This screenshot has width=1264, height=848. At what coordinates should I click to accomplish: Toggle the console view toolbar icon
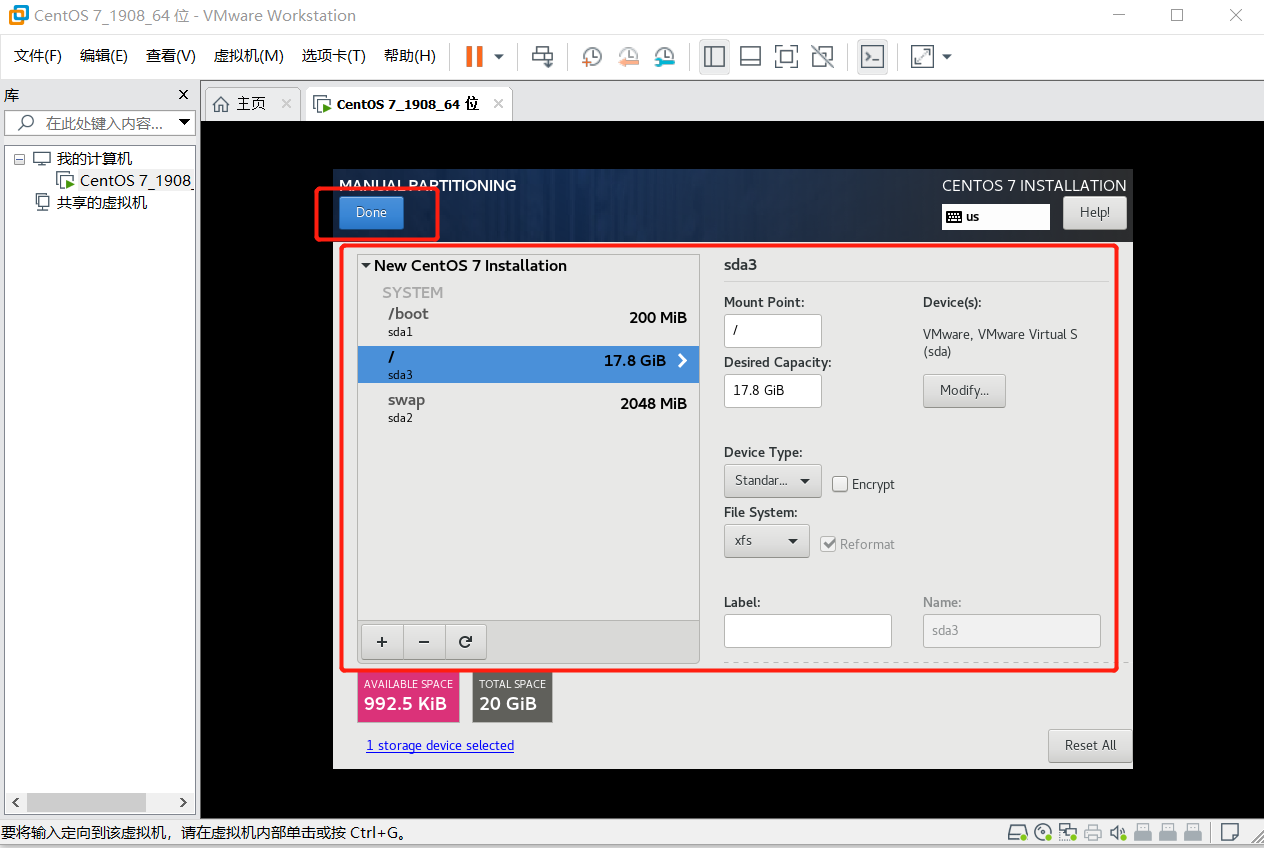tap(872, 56)
